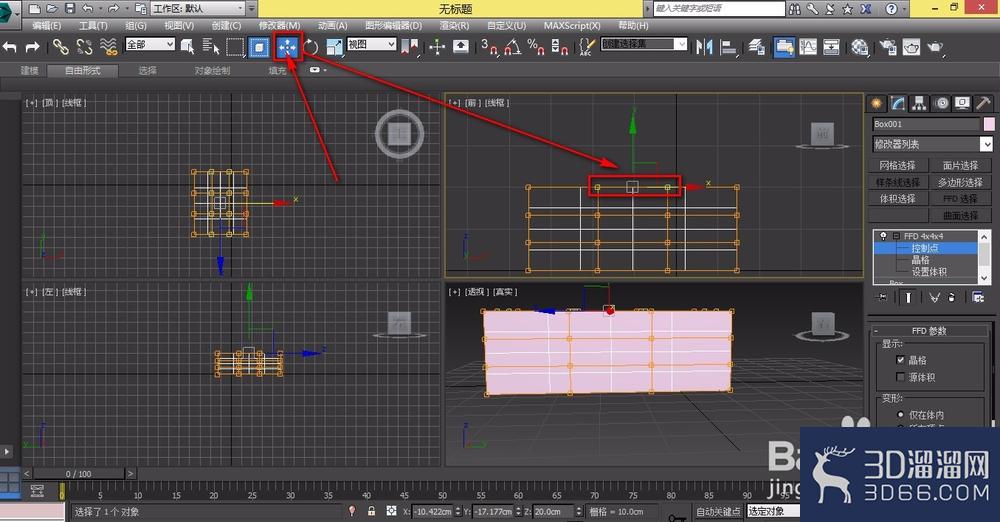The image size is (1000, 522).
Task: Open the MAXScript(X) menu
Action: 572,26
